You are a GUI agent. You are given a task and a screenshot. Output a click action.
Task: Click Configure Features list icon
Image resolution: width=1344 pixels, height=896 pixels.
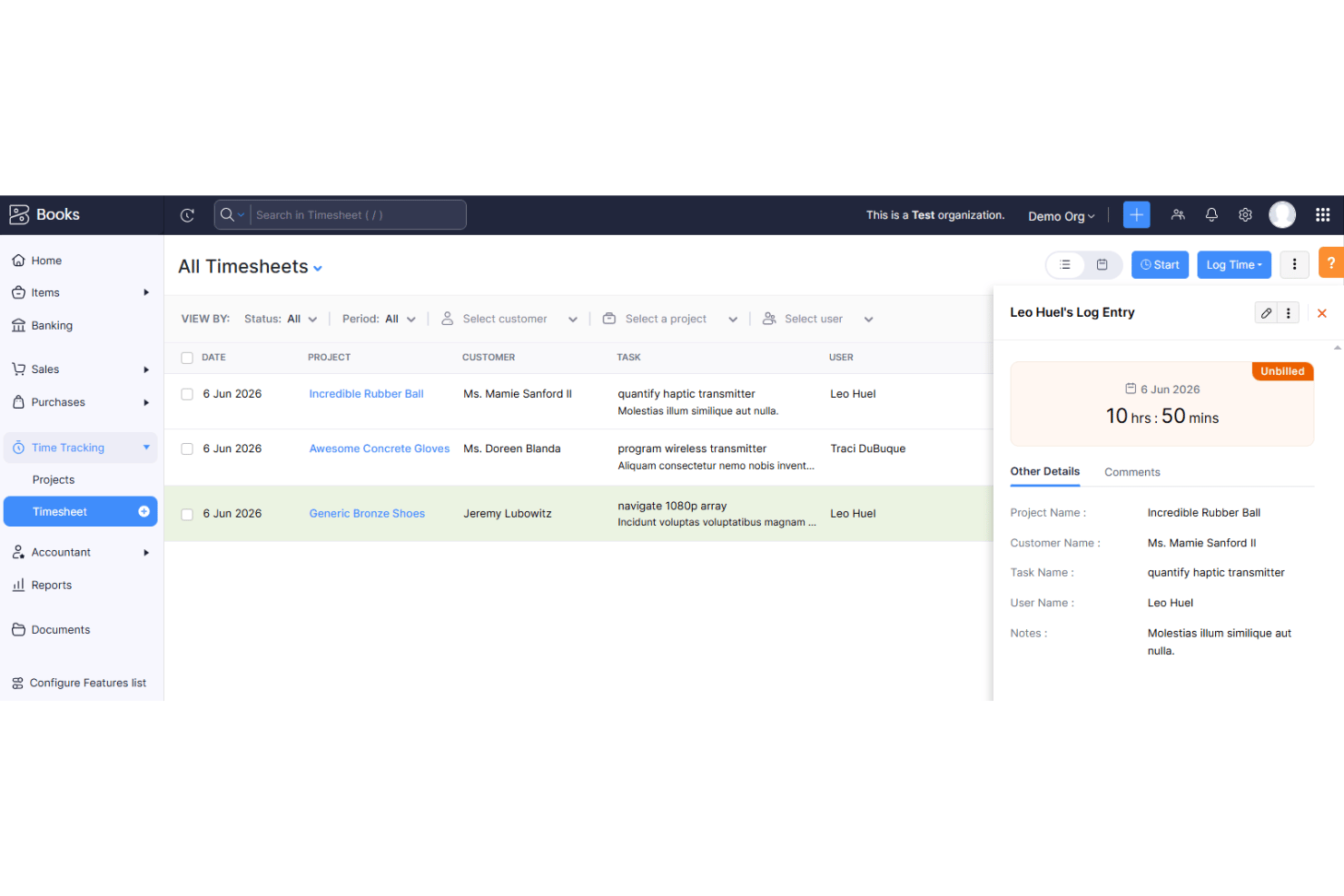click(17, 684)
